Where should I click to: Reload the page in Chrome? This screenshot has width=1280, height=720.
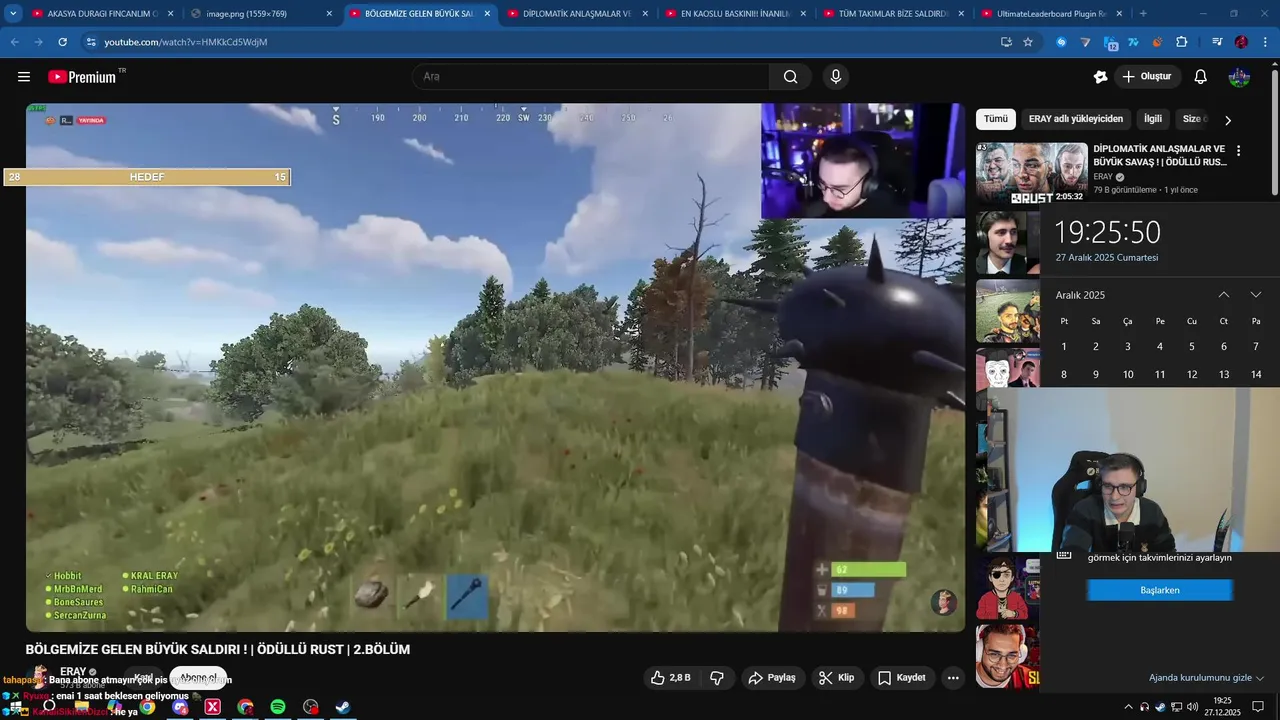point(62,42)
